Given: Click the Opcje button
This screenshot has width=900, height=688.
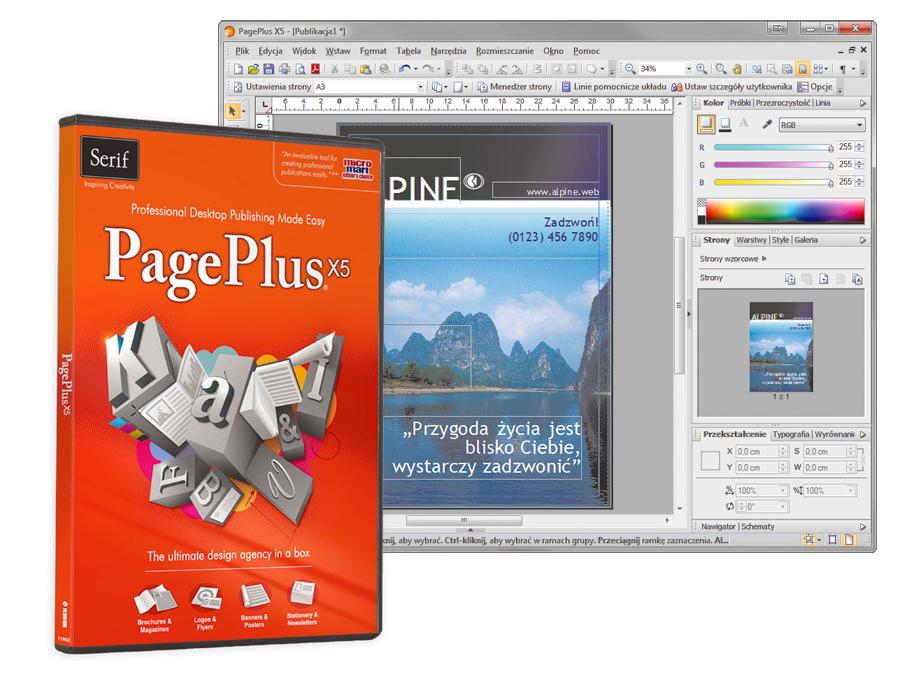Looking at the screenshot, I should click(x=815, y=87).
